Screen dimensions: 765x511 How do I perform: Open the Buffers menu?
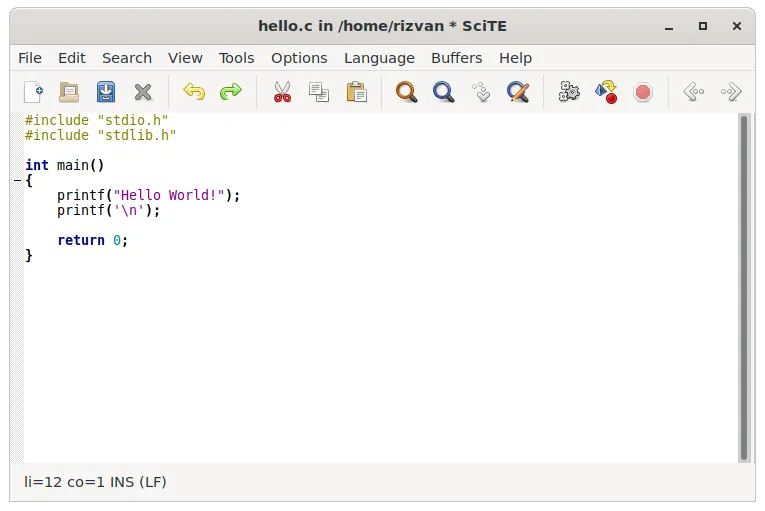(x=456, y=58)
